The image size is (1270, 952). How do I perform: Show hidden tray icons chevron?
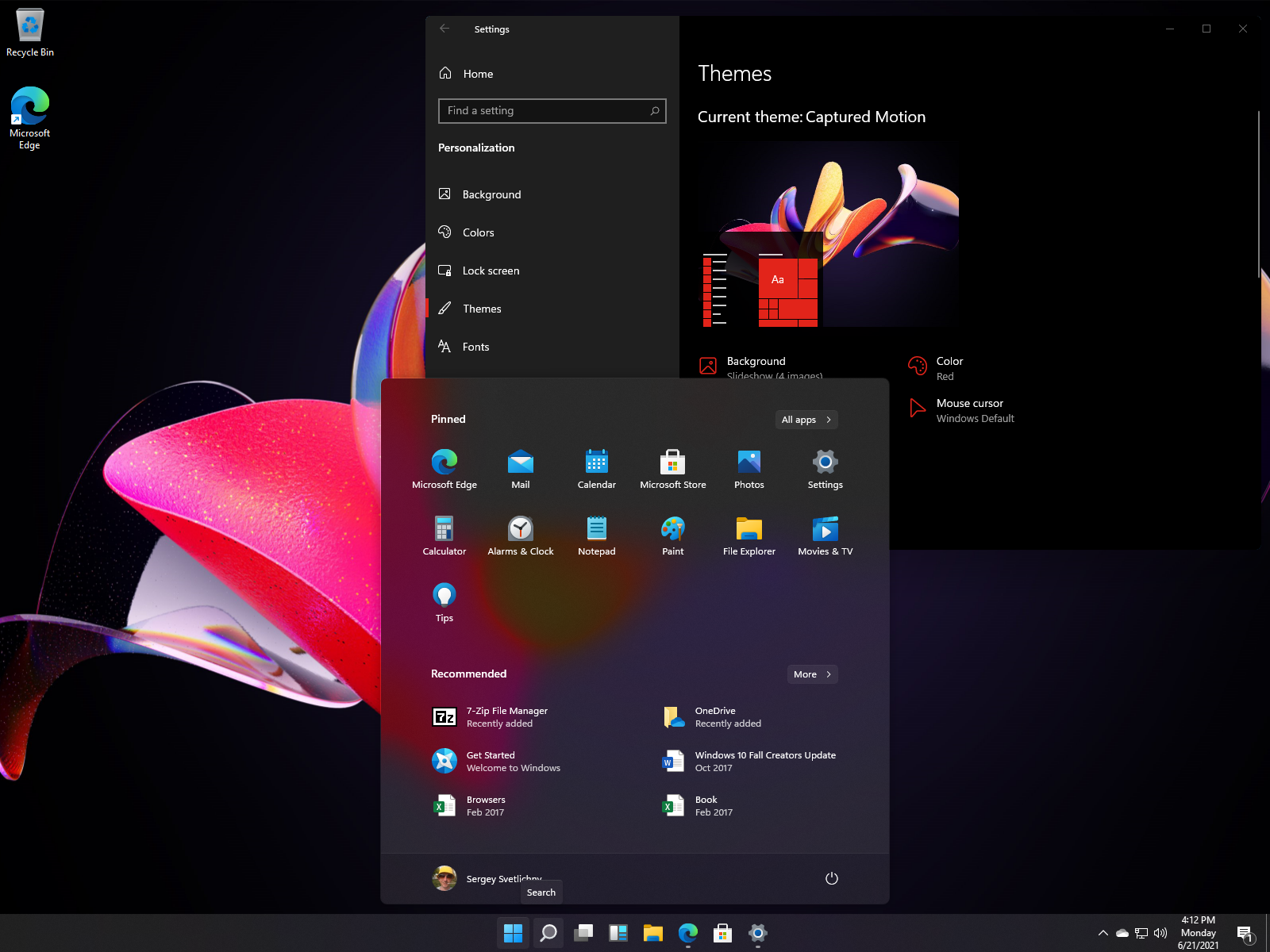(1103, 933)
